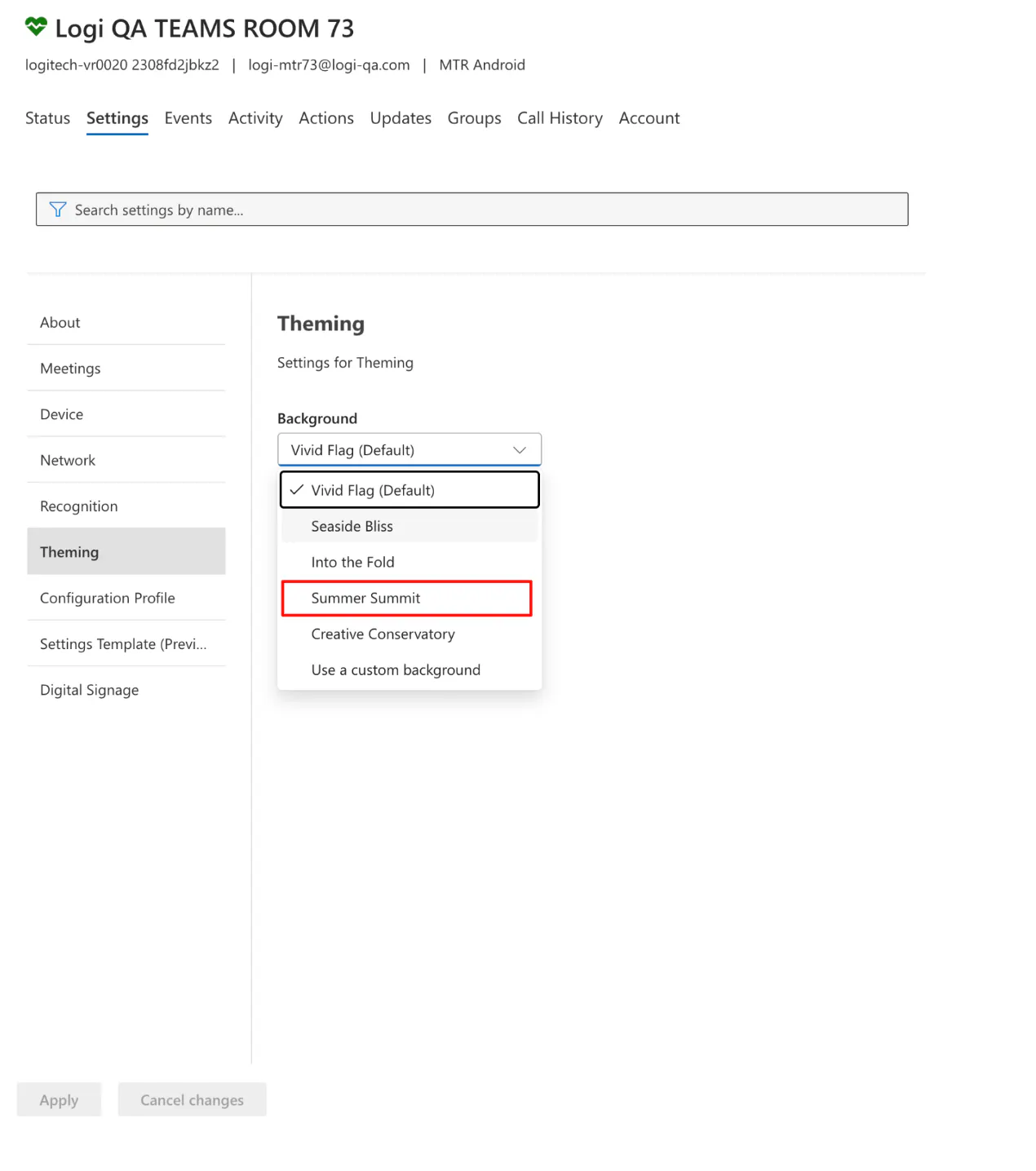Viewport: 1036px width, 1171px height.
Task: Click the logi-mtr73@logi-qa.com account text
Action: click(329, 65)
